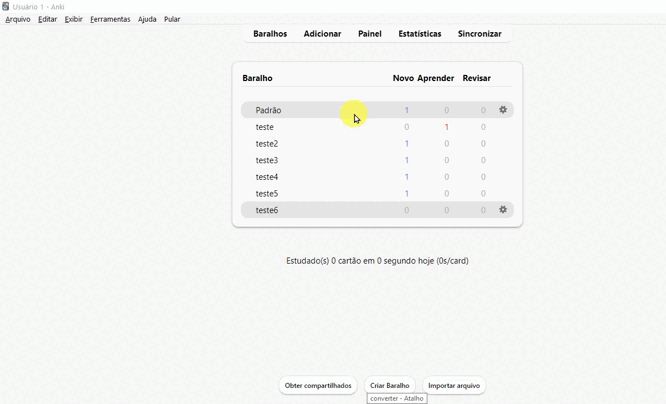
Task: Click Importar arquivo button
Action: coord(454,386)
